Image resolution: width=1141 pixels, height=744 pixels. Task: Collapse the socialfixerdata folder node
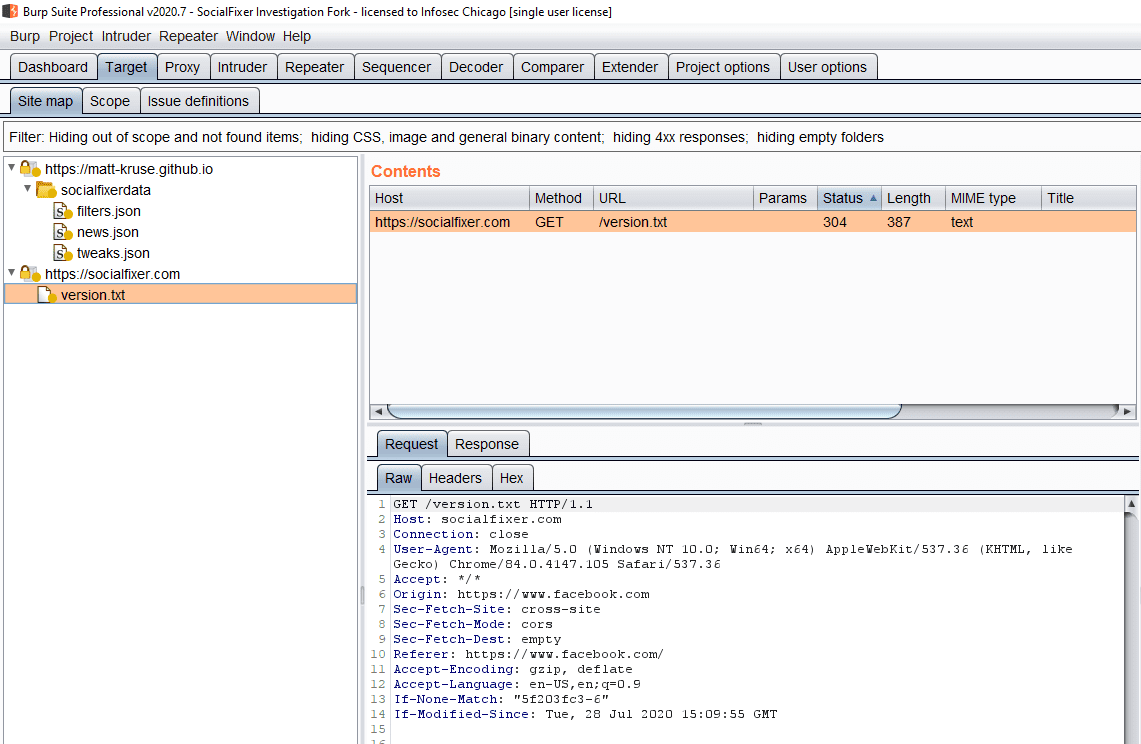(x=28, y=189)
